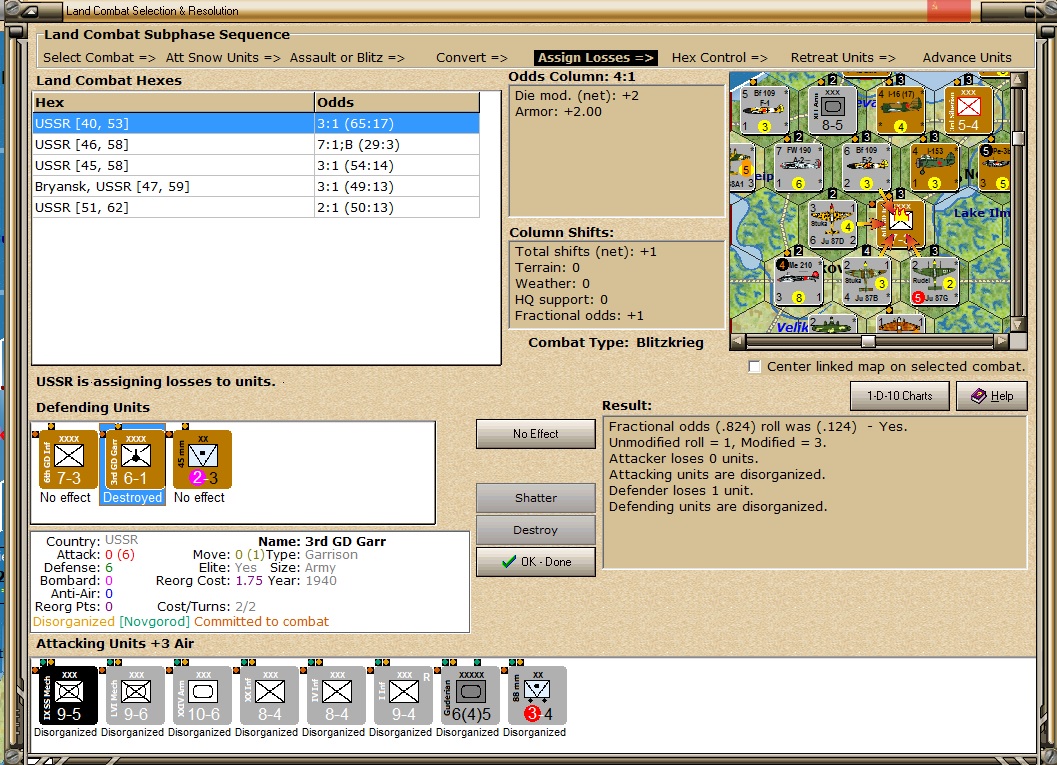
Task: Enable Center linked map on selected combat
Action: tap(755, 367)
